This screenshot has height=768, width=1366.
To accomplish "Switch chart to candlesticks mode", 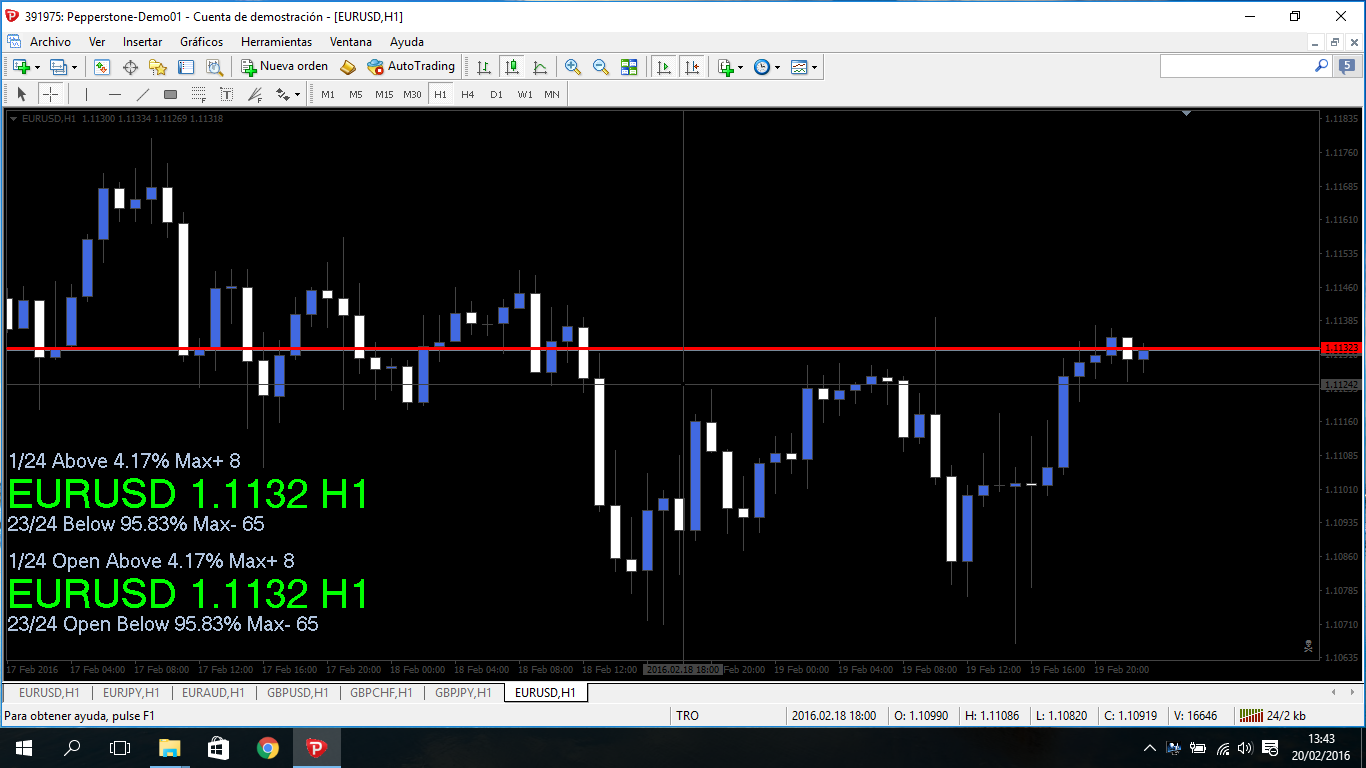I will click(x=512, y=67).
